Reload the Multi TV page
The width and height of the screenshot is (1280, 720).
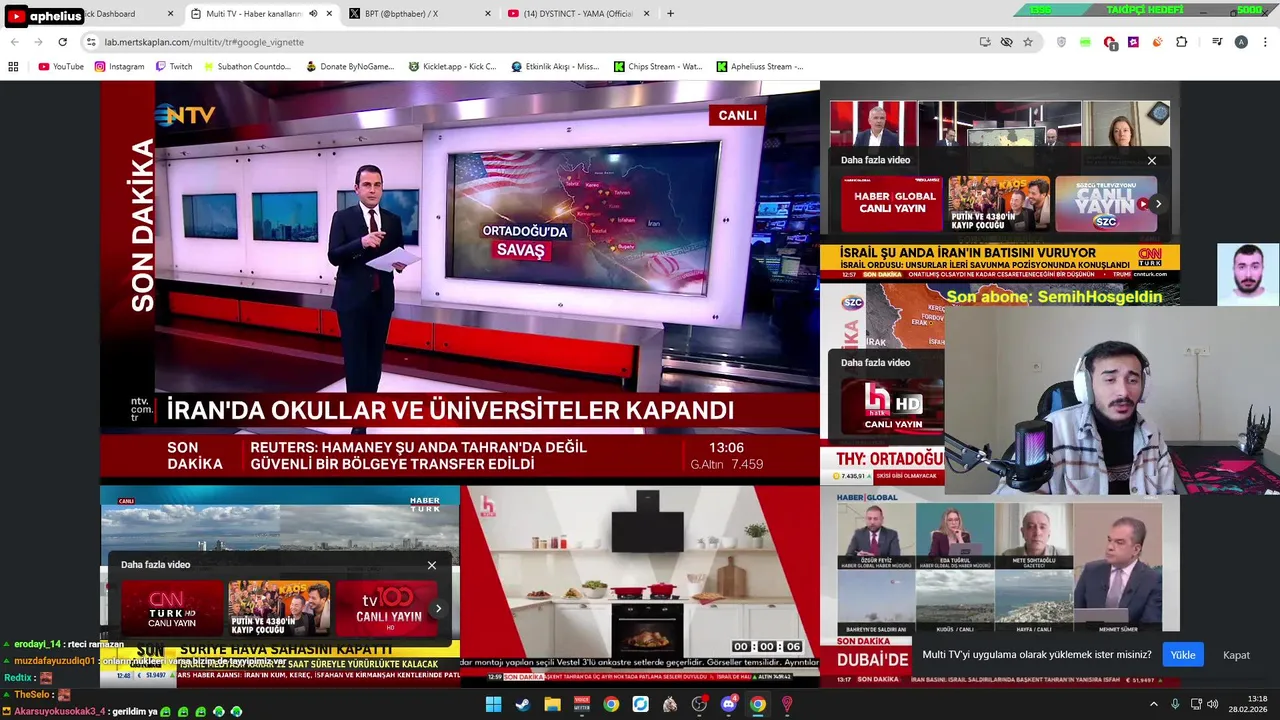point(62,42)
